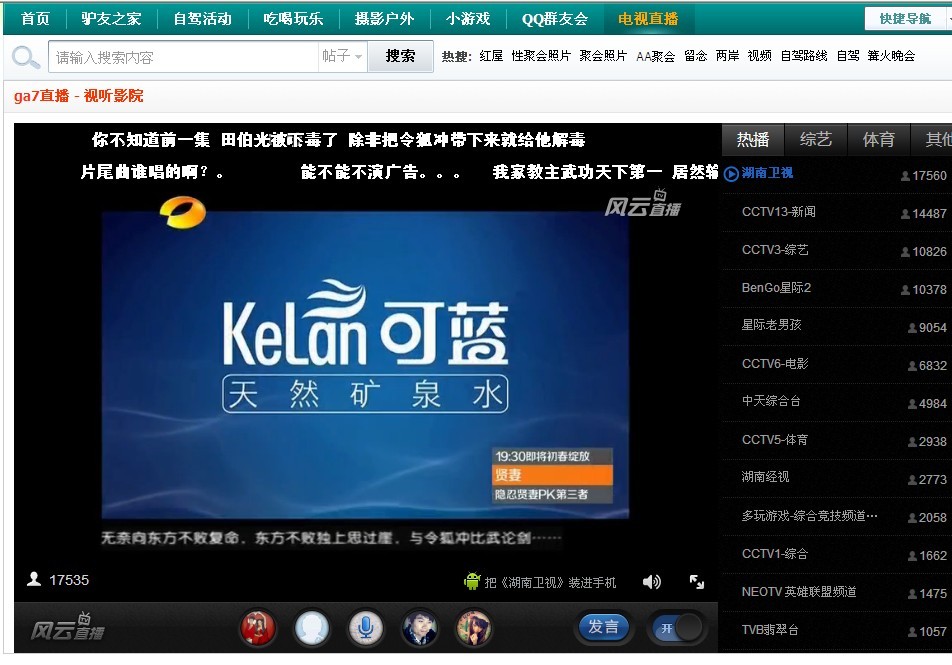Open the 小游戏 nav tab
The height and width of the screenshot is (665, 952).
coord(468,19)
